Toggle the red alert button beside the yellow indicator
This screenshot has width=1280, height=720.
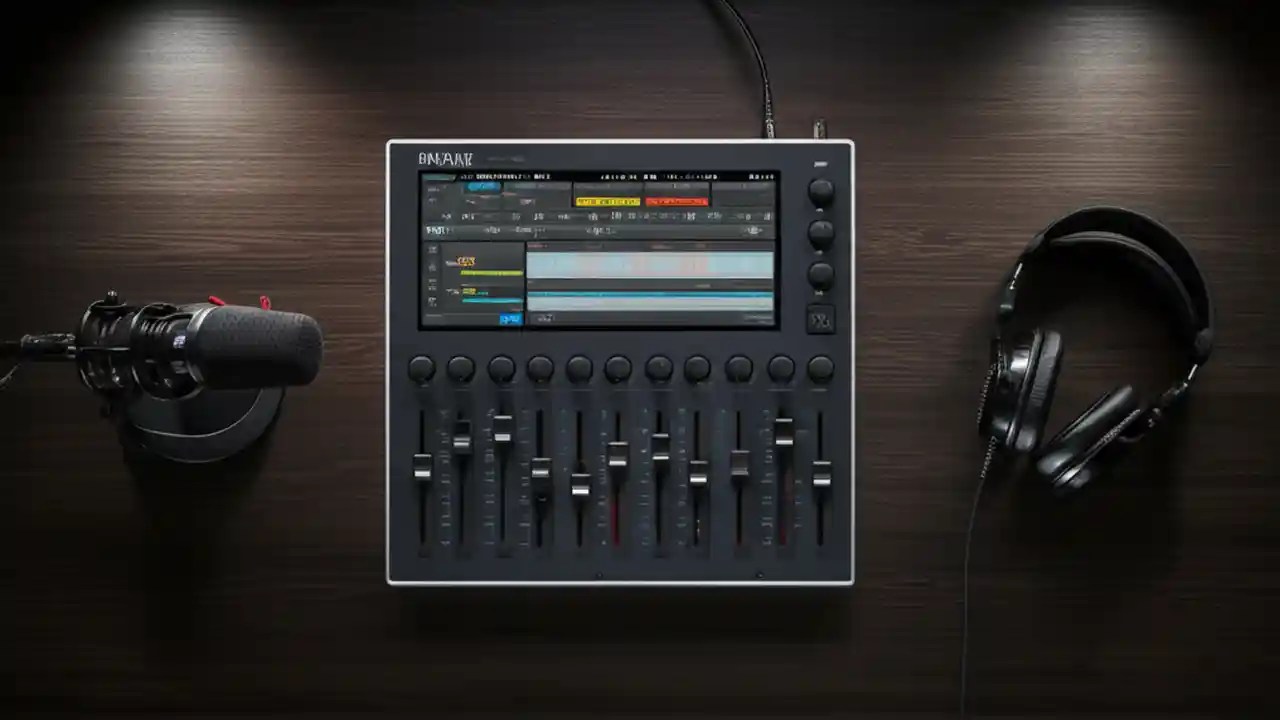[x=676, y=202]
